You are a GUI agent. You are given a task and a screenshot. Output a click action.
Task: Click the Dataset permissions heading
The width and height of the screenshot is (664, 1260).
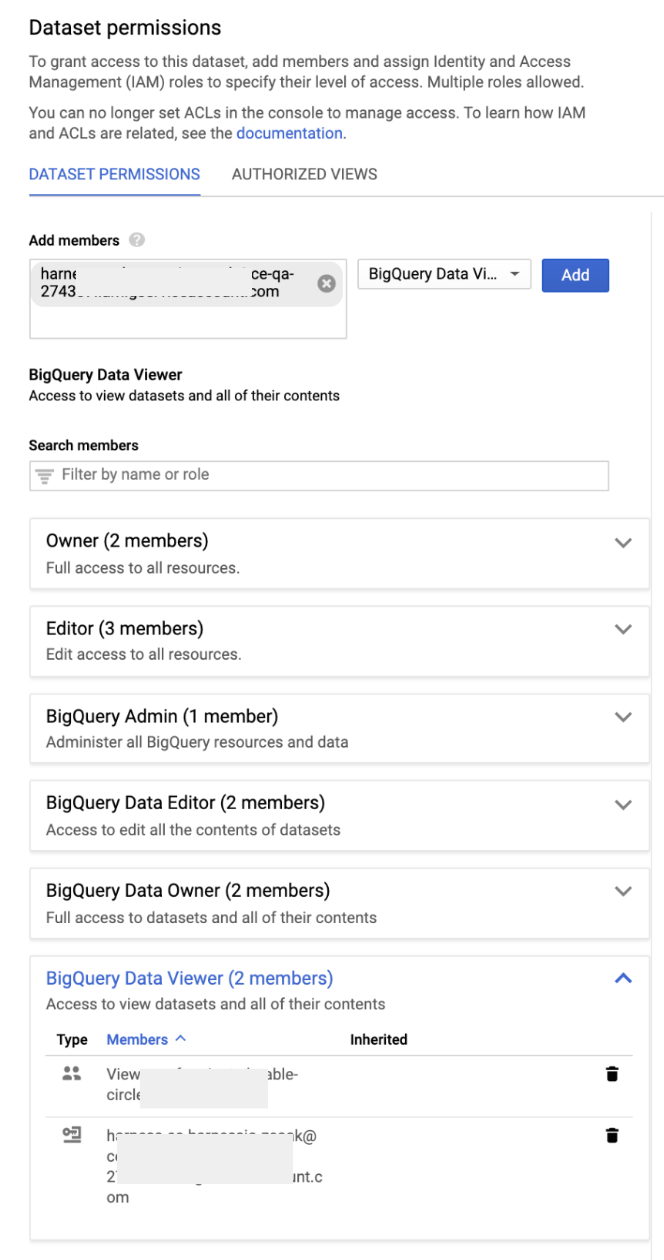[125, 28]
